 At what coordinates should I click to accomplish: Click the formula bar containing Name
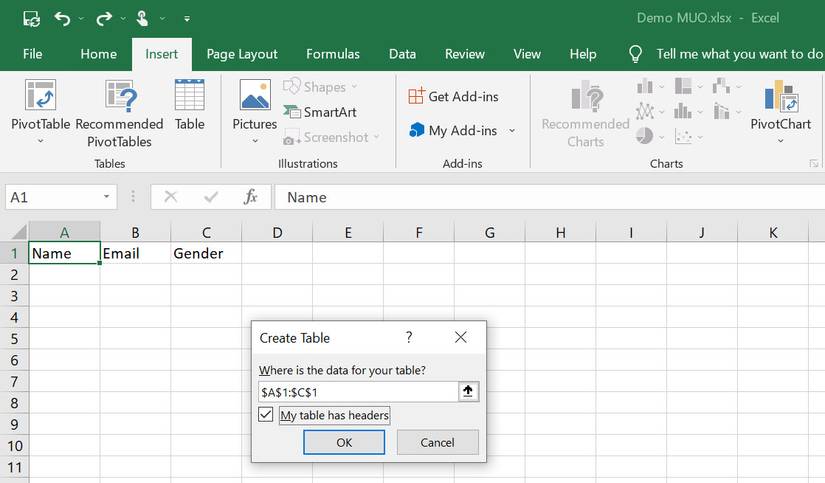pos(550,197)
